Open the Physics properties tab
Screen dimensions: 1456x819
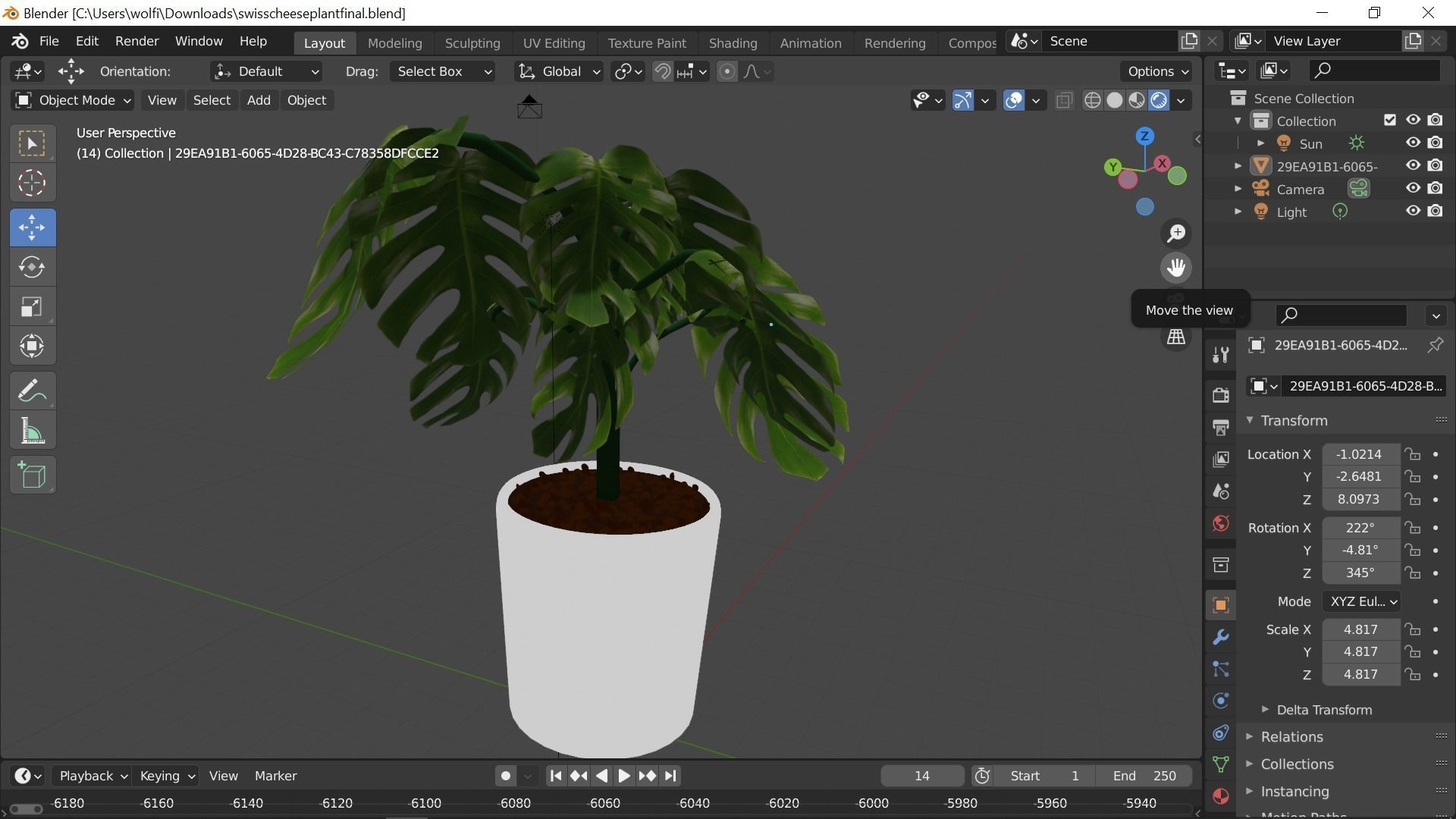coord(1220,701)
